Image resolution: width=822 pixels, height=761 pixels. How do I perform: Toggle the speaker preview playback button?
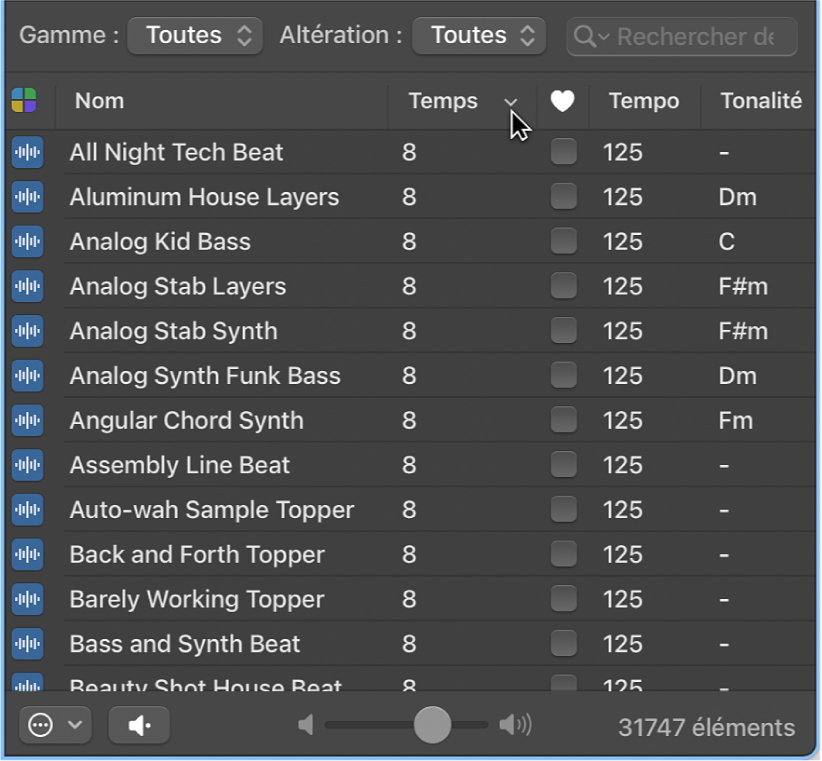[138, 726]
